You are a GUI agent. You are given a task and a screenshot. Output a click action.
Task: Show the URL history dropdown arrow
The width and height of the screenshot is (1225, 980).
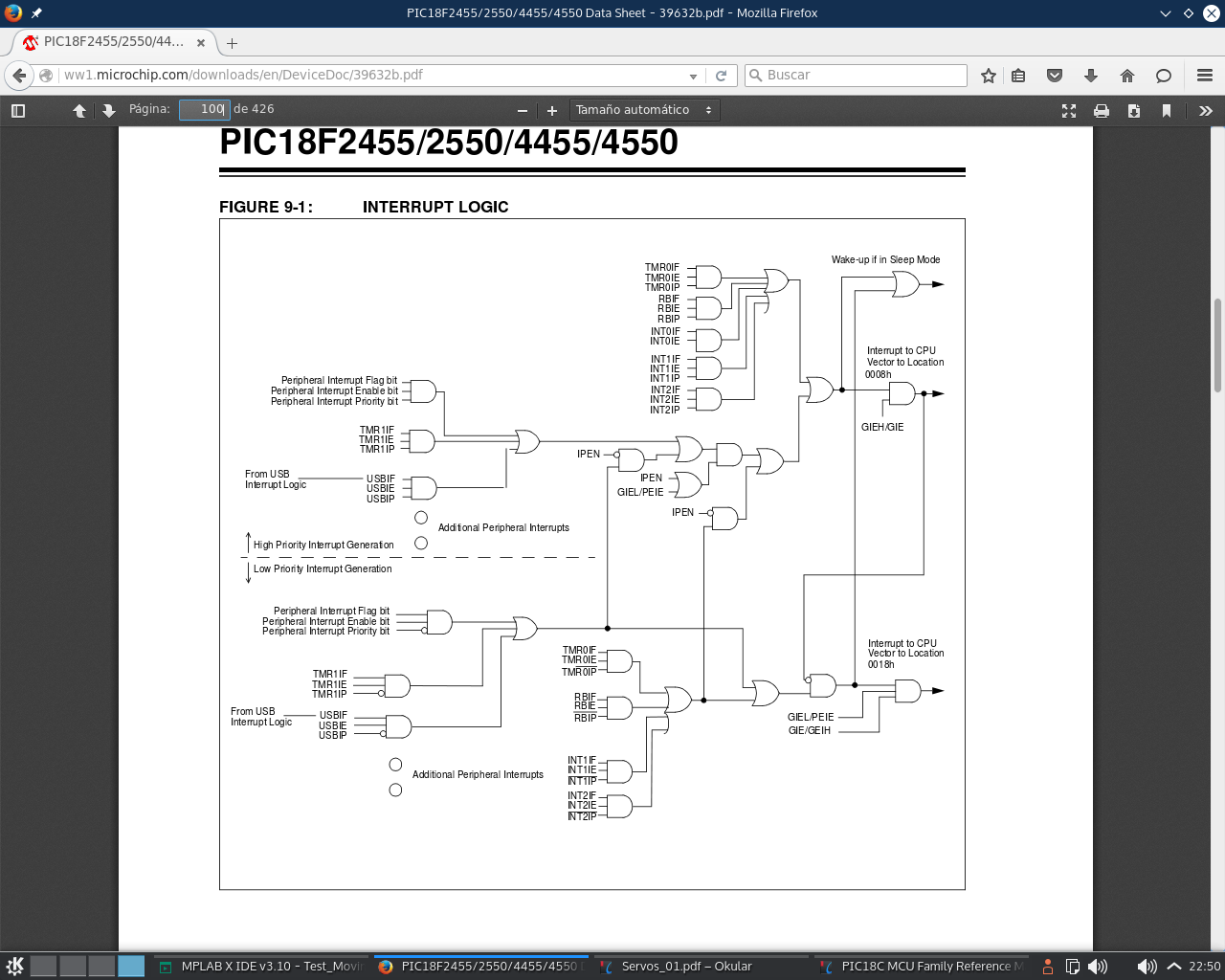(693, 76)
